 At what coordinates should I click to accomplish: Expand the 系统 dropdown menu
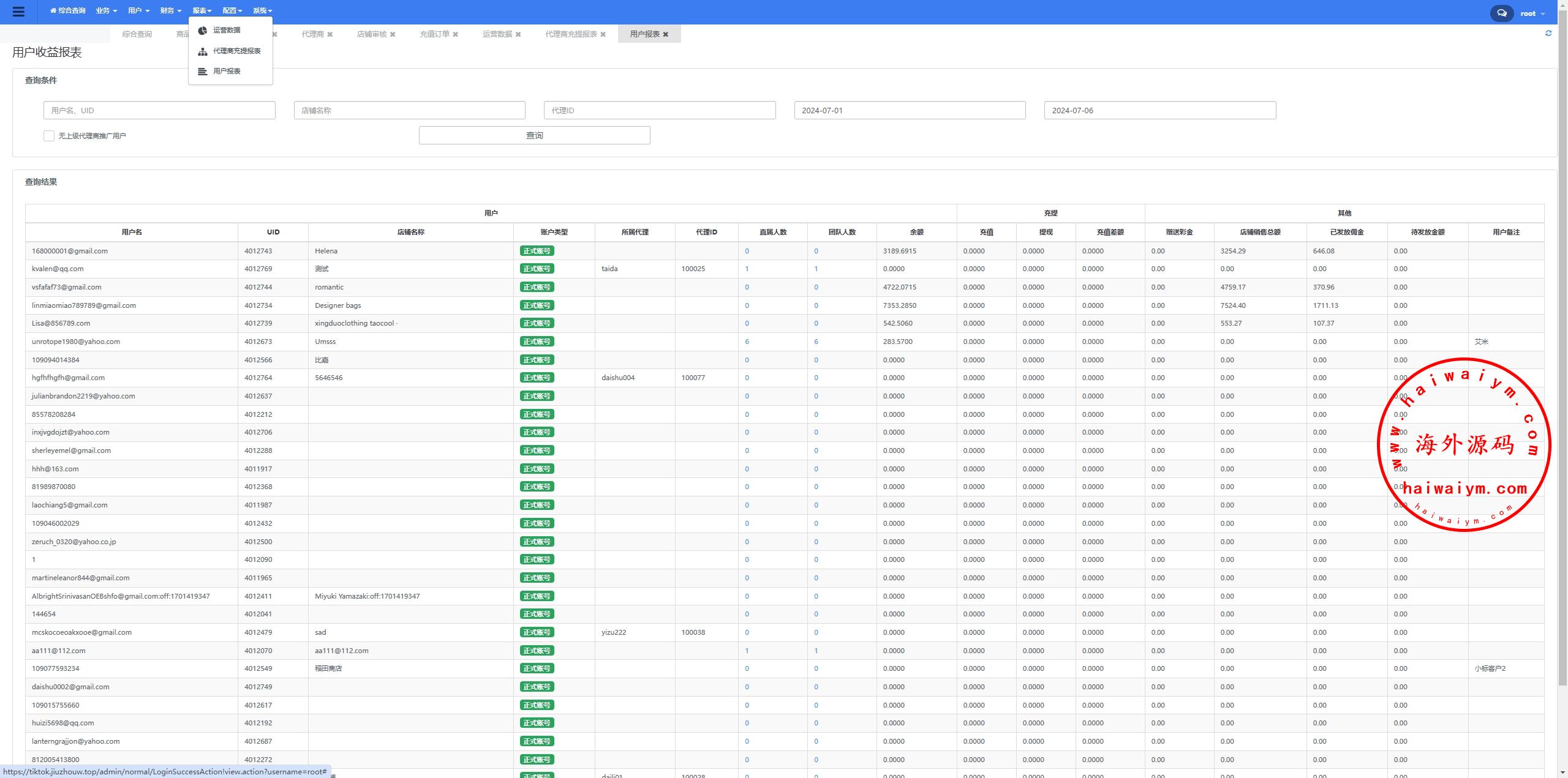coord(262,11)
